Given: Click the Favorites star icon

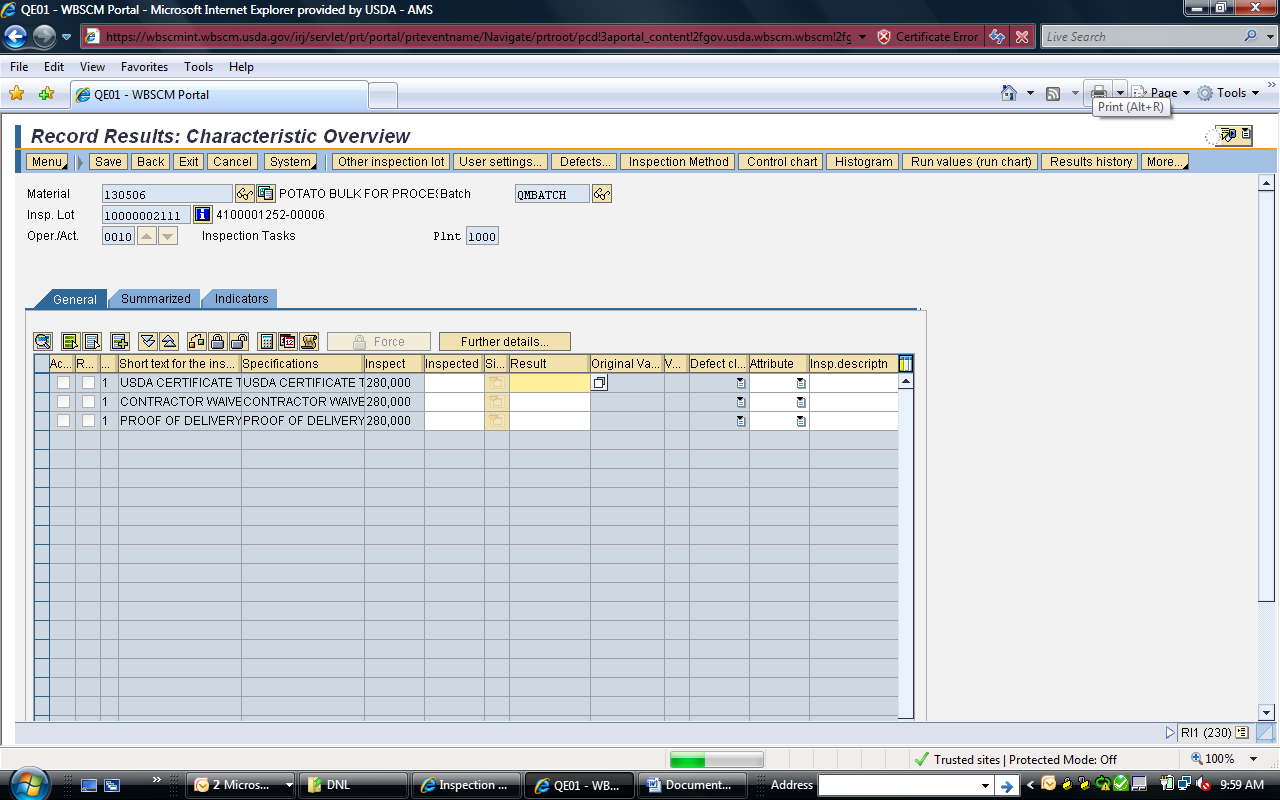Looking at the screenshot, I should pyautogui.click(x=17, y=94).
